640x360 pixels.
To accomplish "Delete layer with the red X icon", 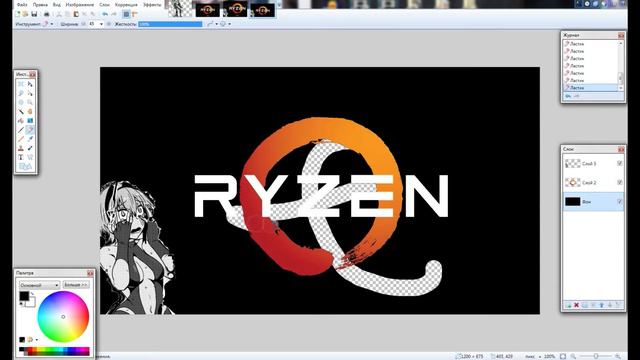I will pos(576,305).
